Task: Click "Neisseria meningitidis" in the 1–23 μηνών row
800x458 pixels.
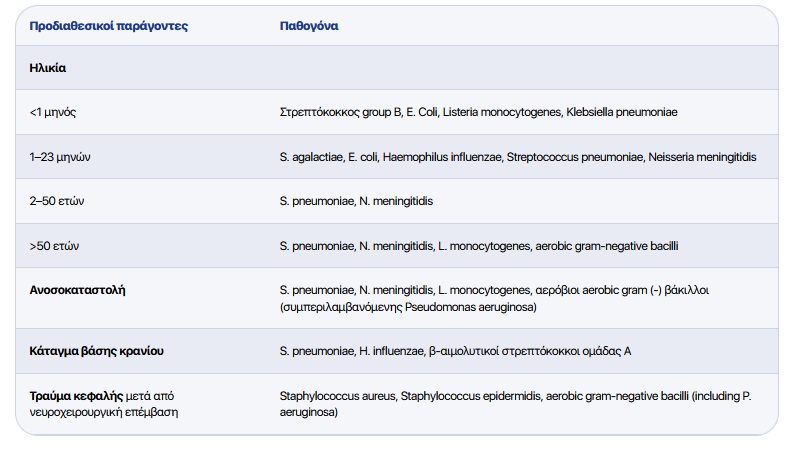Action: 702,157
